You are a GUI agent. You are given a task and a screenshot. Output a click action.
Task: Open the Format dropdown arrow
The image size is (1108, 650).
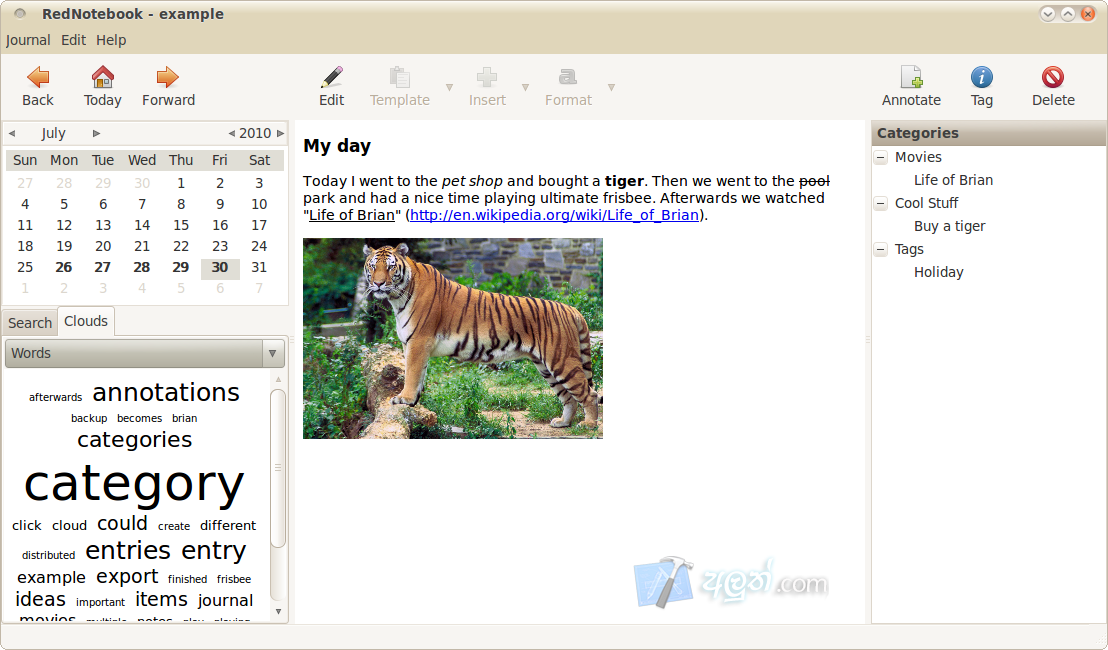click(610, 88)
